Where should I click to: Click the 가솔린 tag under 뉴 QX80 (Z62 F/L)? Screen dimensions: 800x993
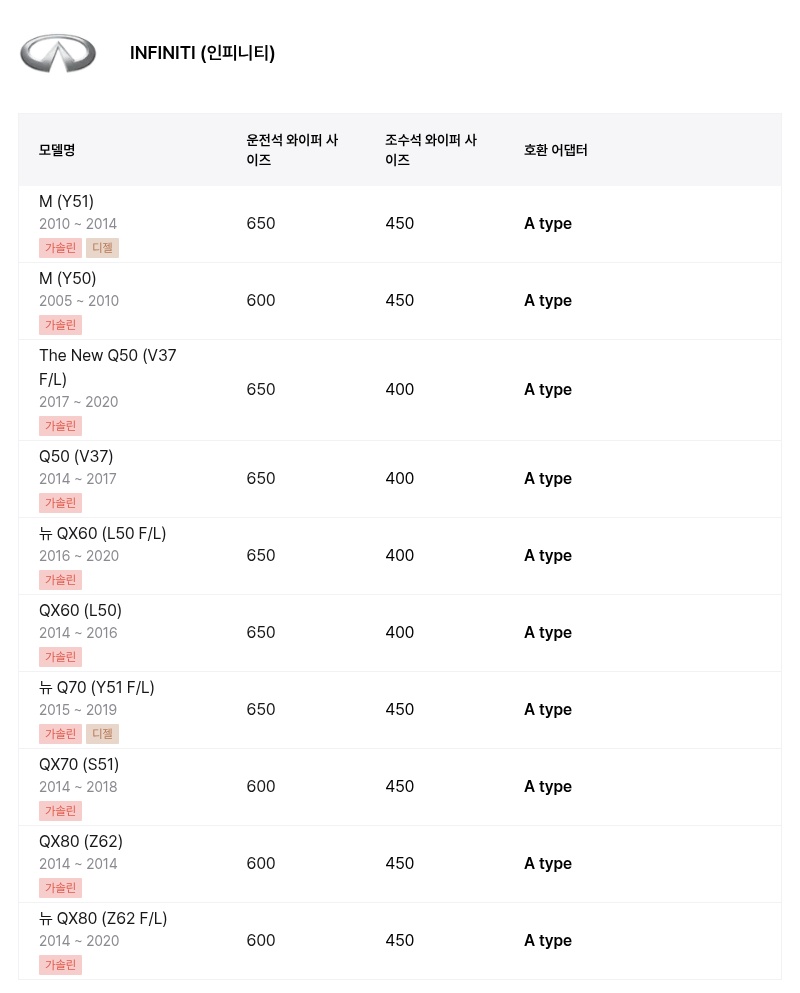(60, 965)
